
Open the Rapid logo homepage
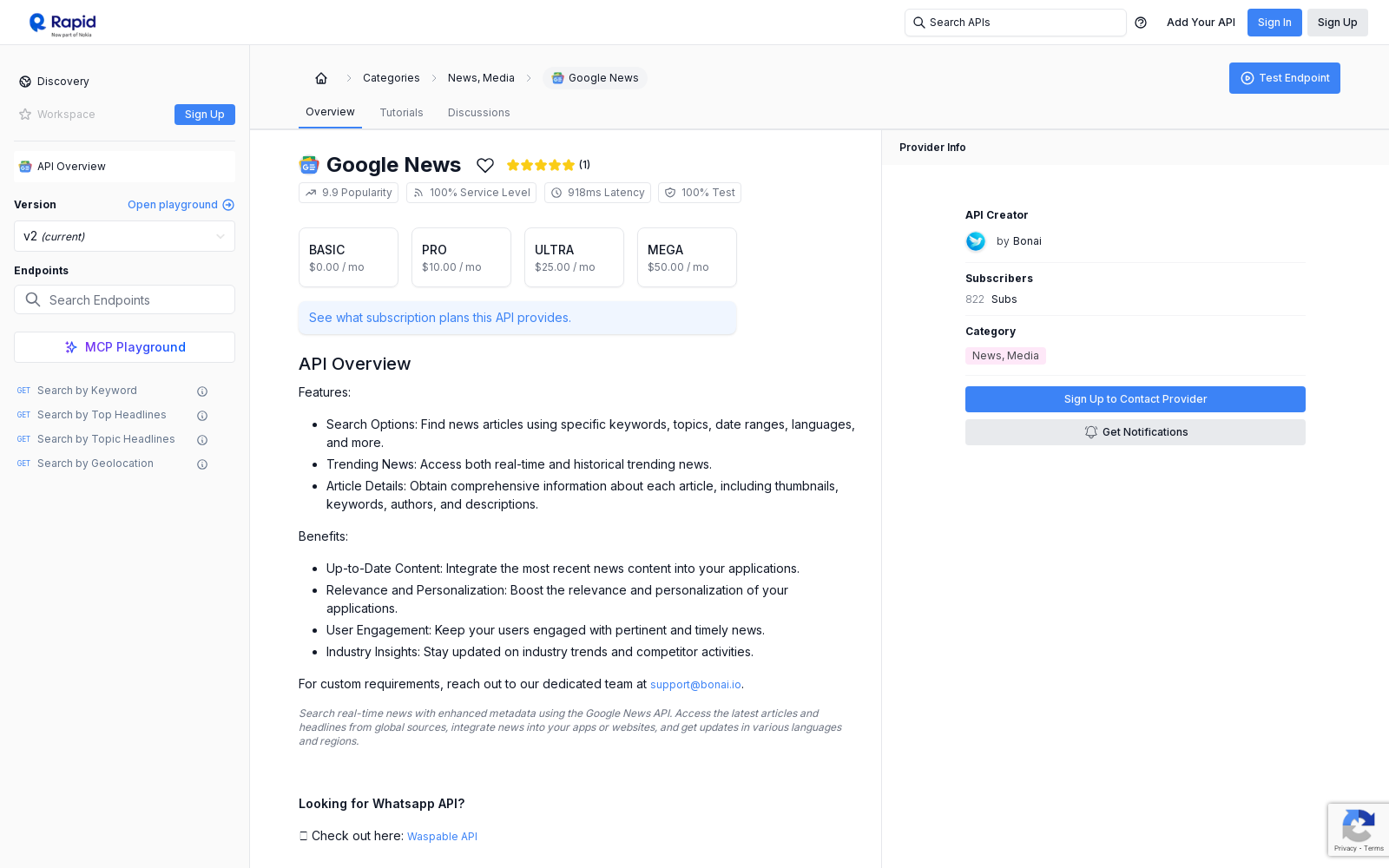coord(63,23)
